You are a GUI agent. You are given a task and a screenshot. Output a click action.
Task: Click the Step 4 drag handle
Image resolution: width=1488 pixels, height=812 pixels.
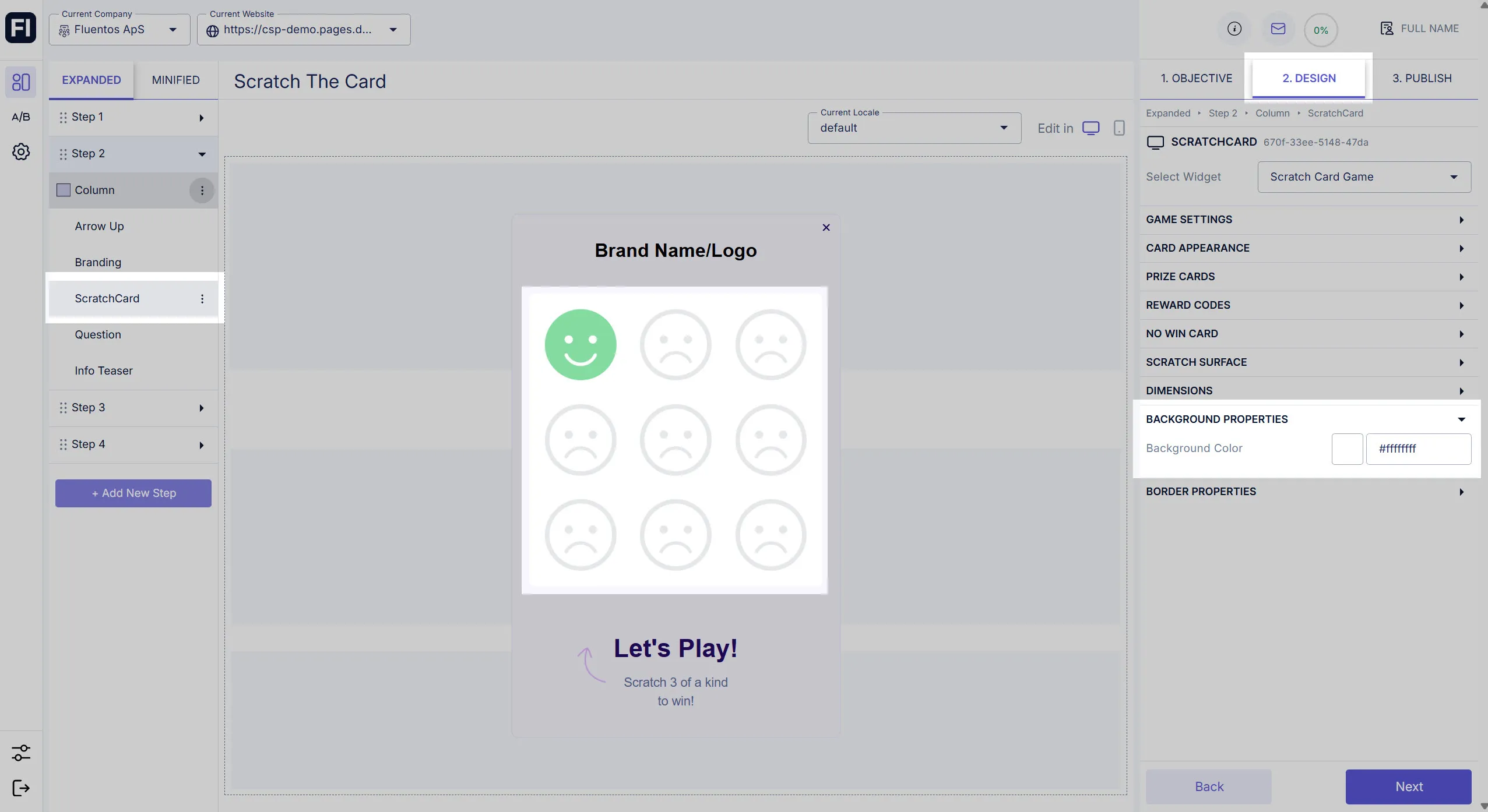63,444
